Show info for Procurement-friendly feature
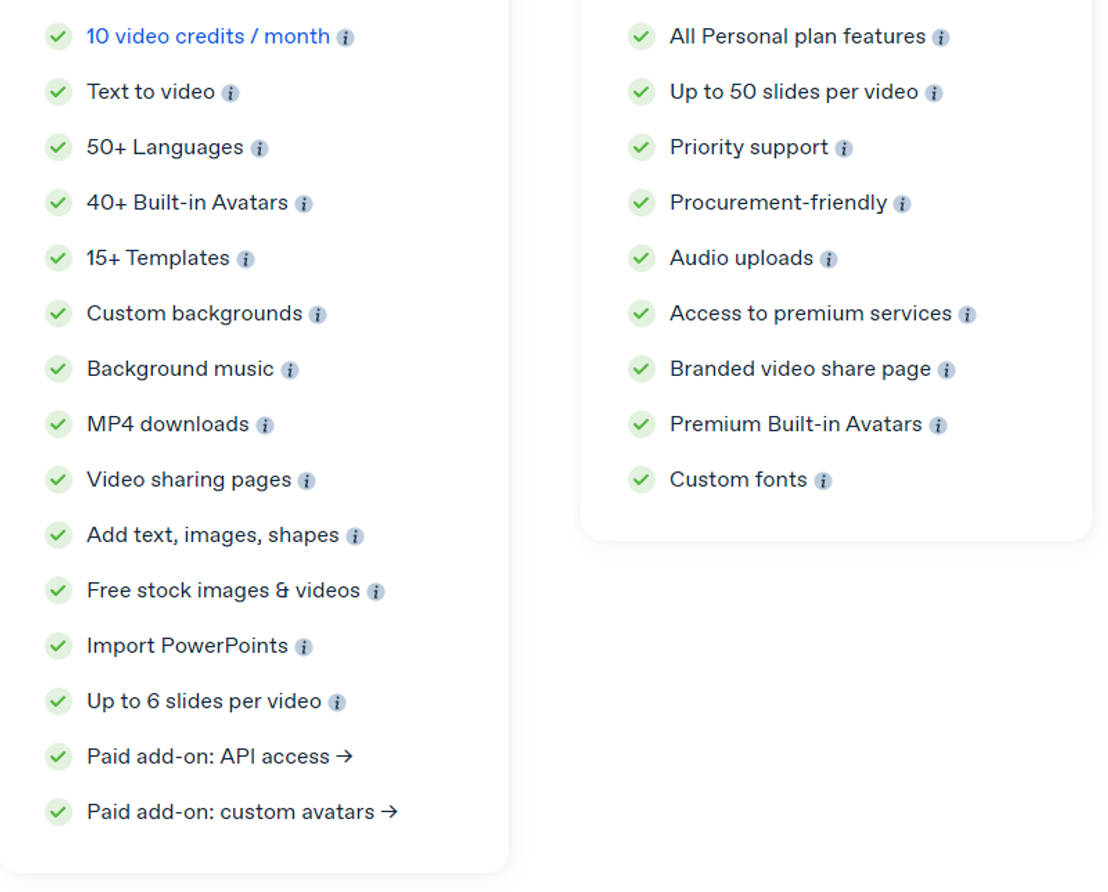1108x892 pixels. coord(902,204)
